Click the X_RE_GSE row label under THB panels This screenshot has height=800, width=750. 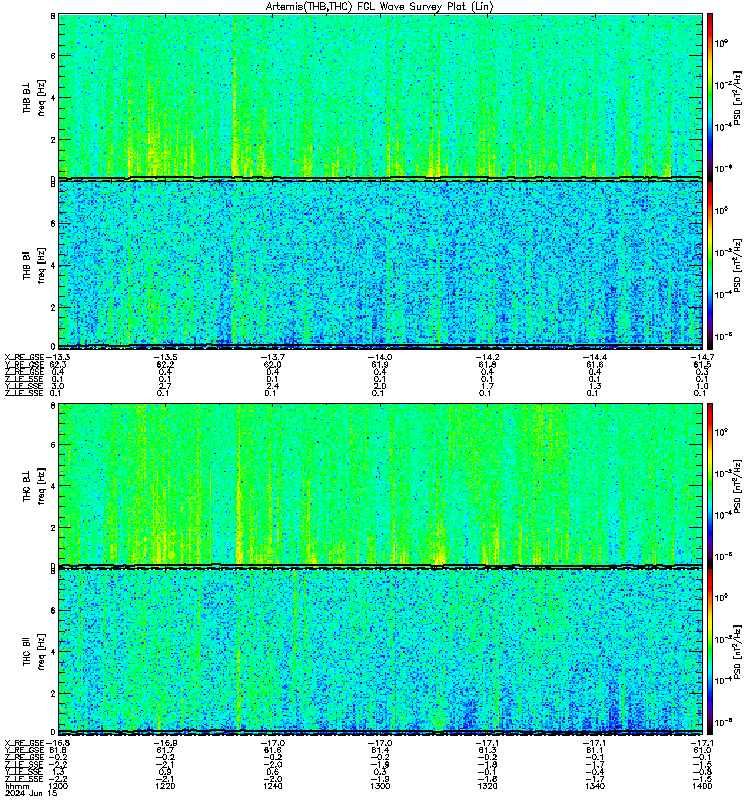coord(24,357)
